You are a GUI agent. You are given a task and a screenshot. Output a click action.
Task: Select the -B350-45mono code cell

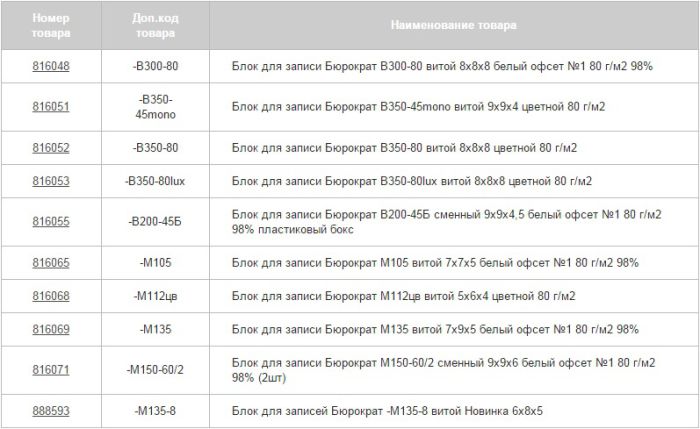tap(155, 107)
